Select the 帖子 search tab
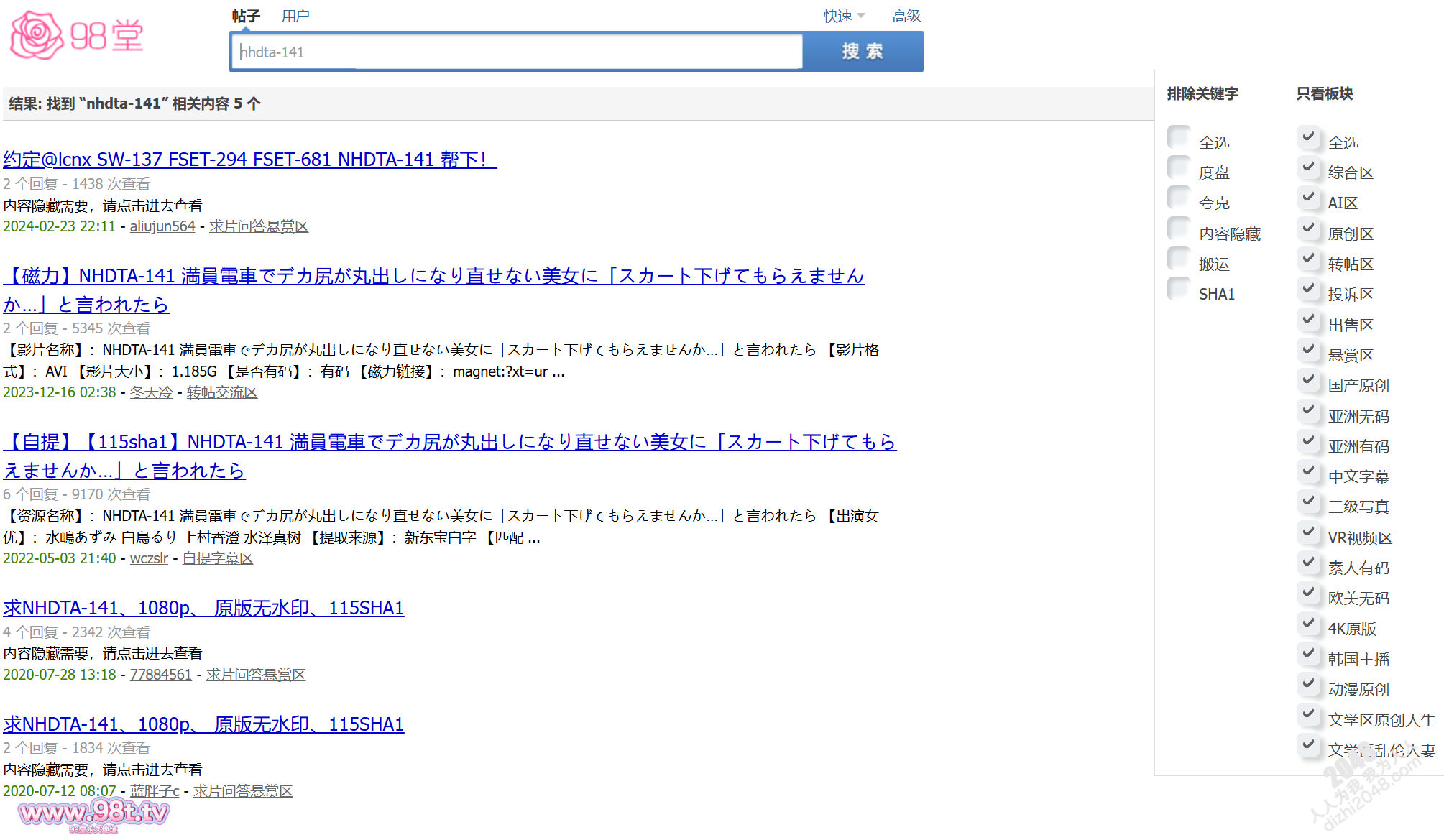The width and height of the screenshot is (1444, 840). coord(244,15)
